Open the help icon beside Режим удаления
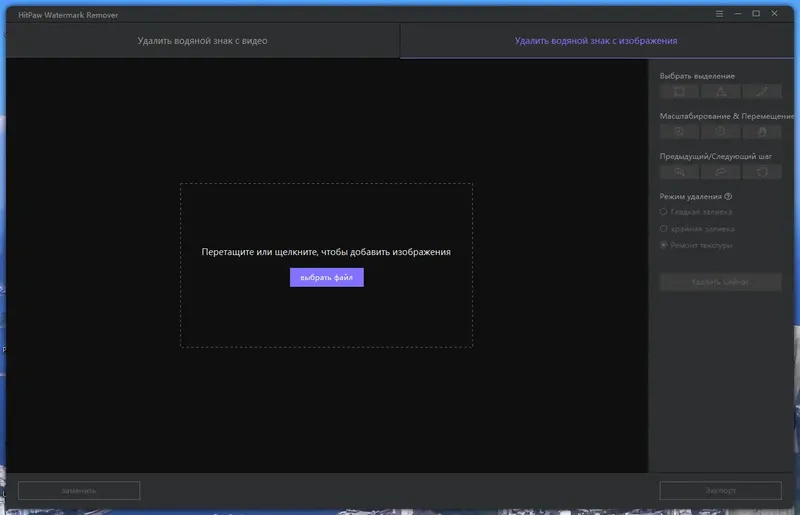800x515 pixels. click(x=728, y=197)
